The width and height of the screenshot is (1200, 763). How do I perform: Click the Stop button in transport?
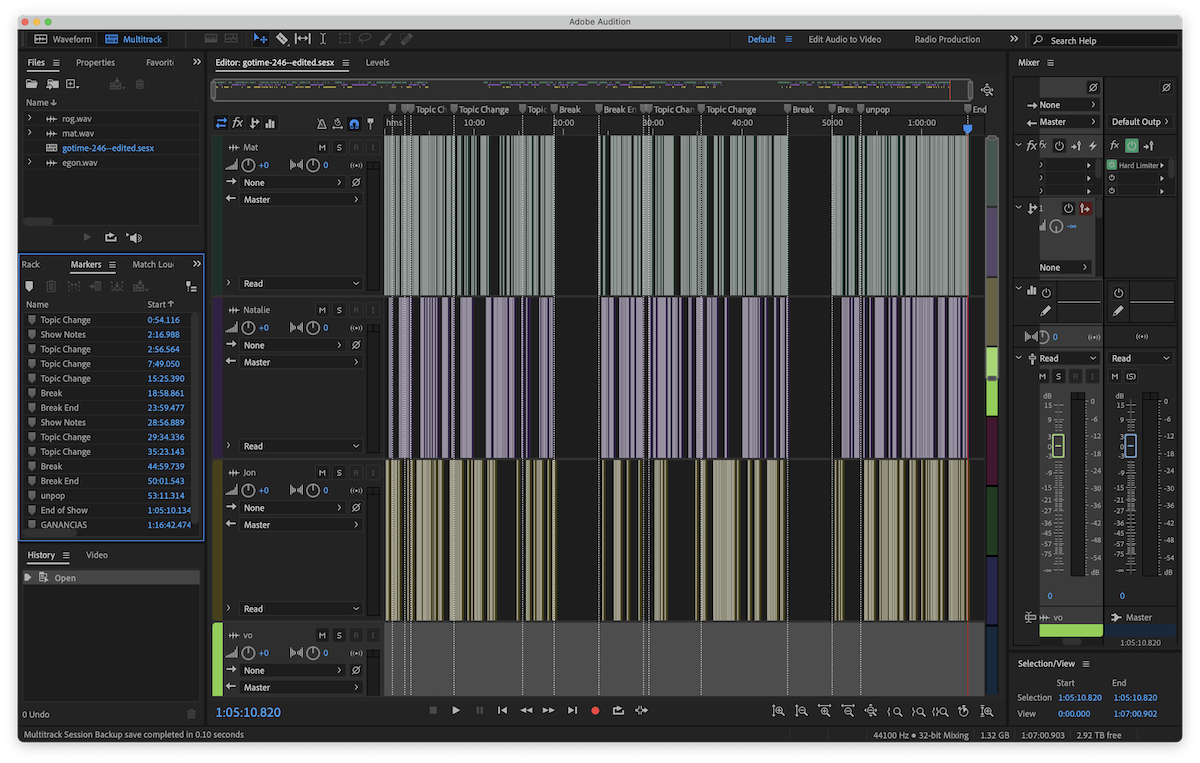pyautogui.click(x=433, y=710)
